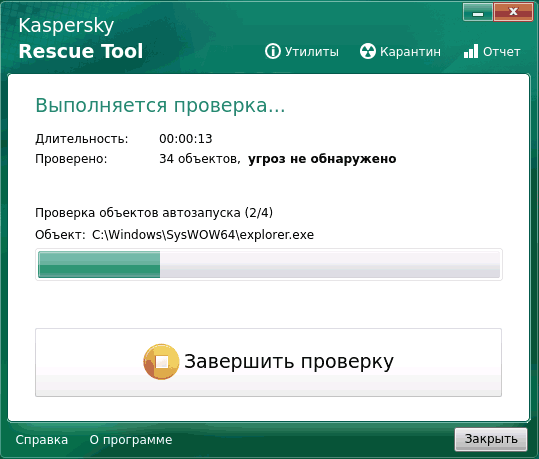Minimize the Kaspersky window
This screenshot has height=459, width=539.
(478, 12)
